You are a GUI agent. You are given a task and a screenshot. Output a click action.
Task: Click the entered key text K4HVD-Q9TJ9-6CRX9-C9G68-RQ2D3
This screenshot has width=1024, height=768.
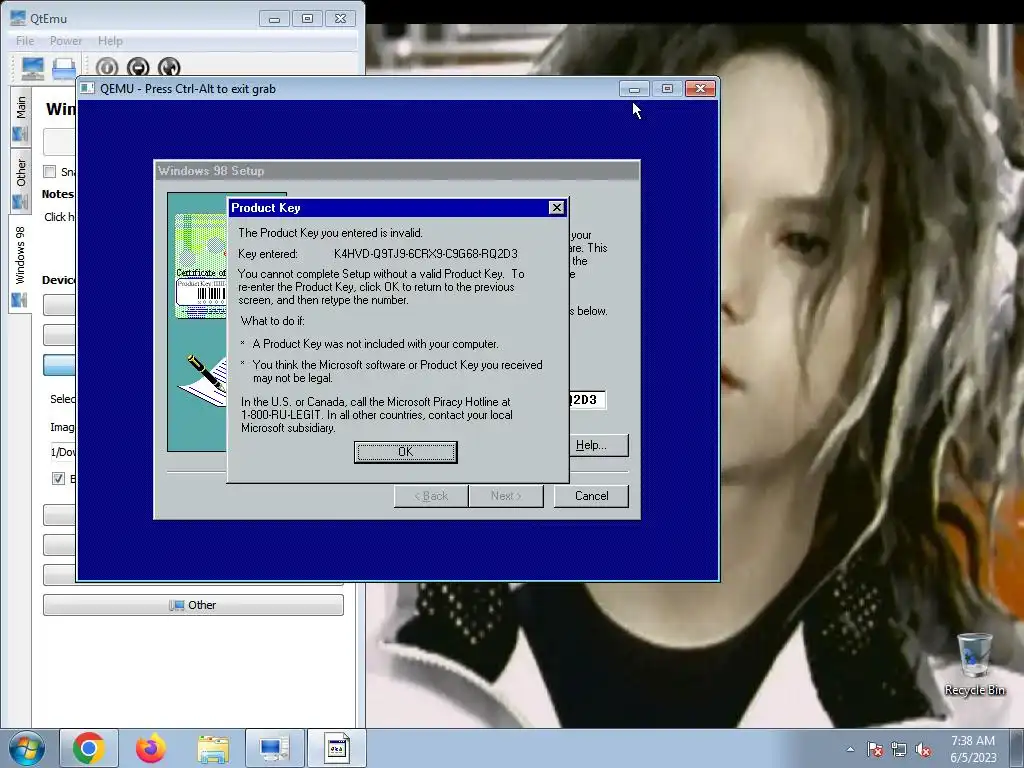[x=426, y=253]
